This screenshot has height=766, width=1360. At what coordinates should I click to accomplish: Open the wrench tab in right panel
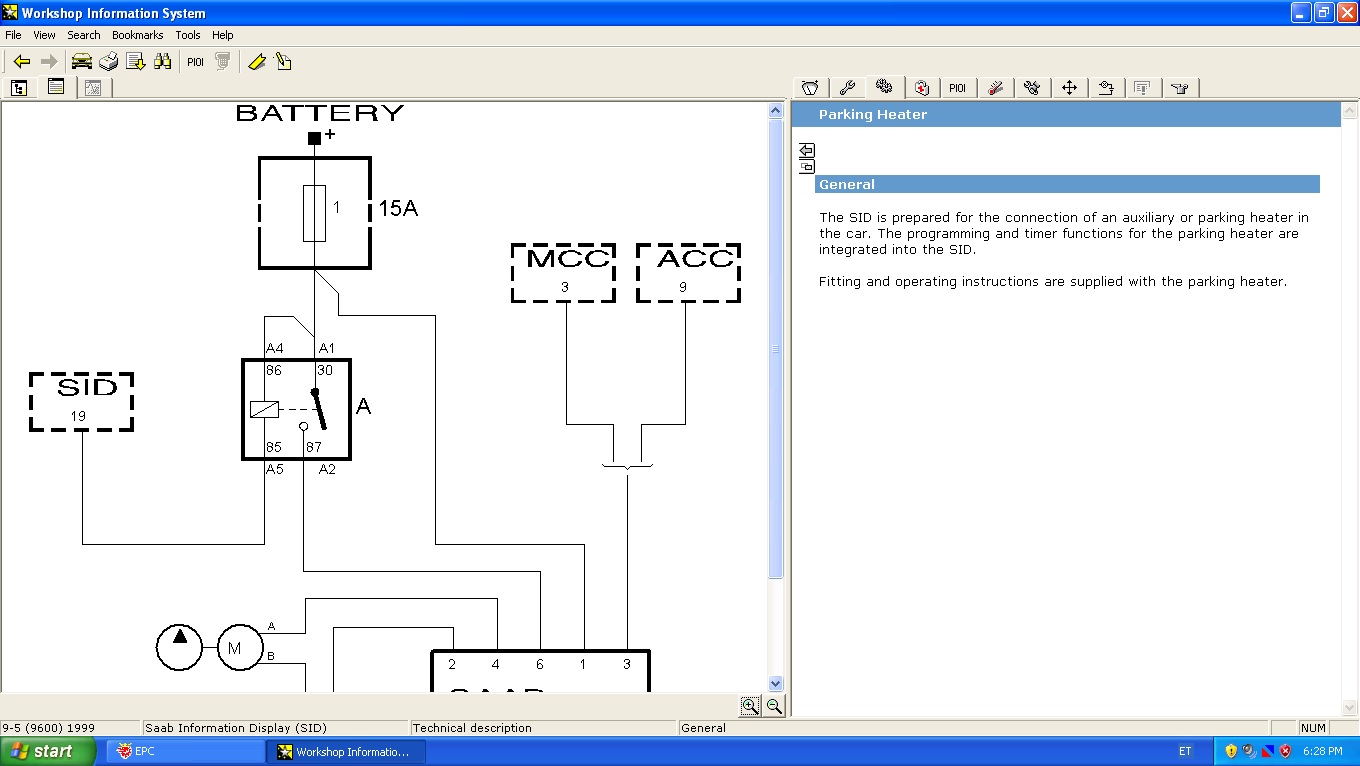click(846, 88)
